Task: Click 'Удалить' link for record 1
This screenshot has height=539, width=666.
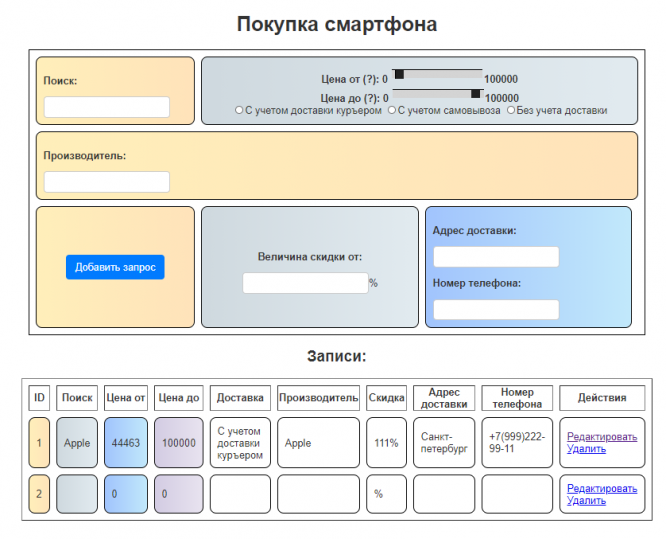Action: (585, 449)
